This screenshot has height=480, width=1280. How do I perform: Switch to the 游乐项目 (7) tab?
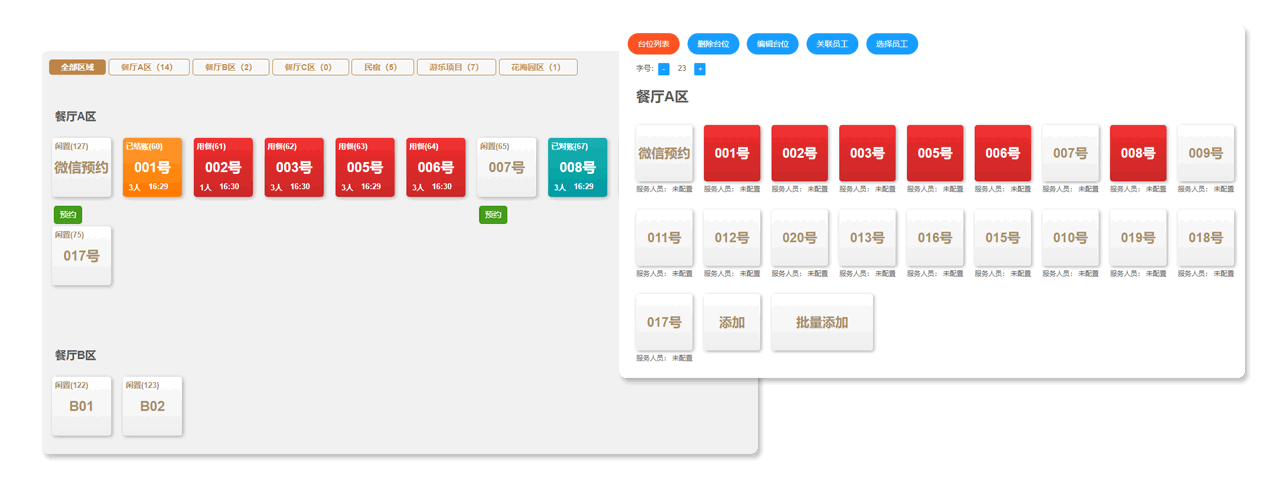tap(455, 67)
